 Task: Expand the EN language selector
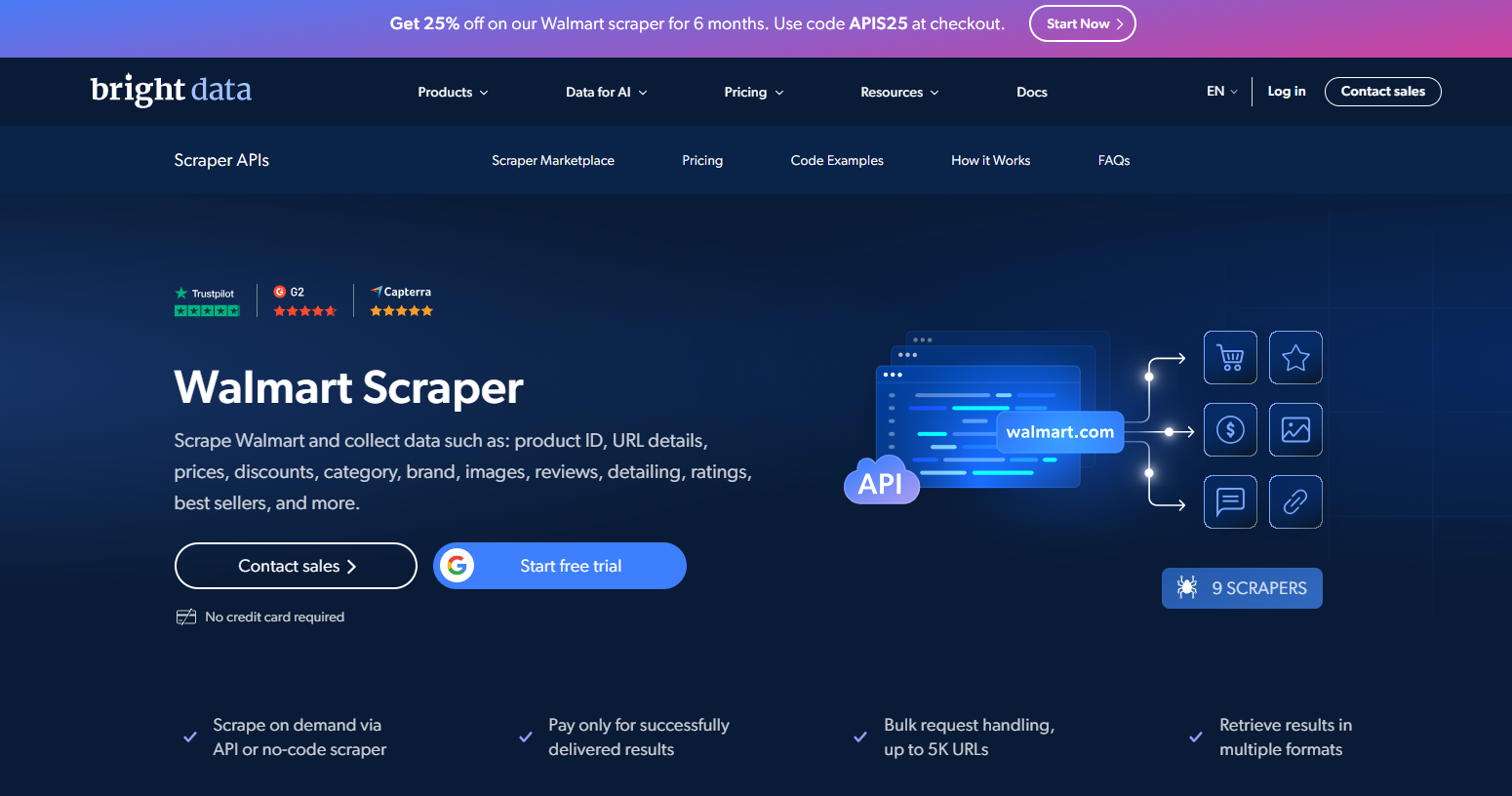[1220, 91]
